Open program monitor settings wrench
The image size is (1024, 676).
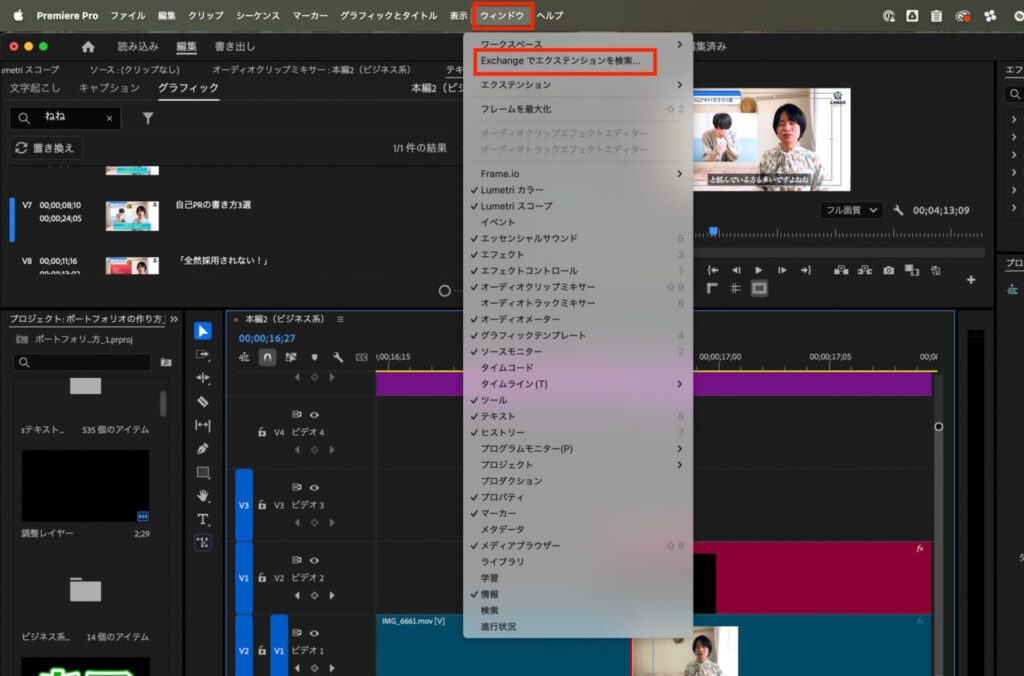tap(898, 210)
